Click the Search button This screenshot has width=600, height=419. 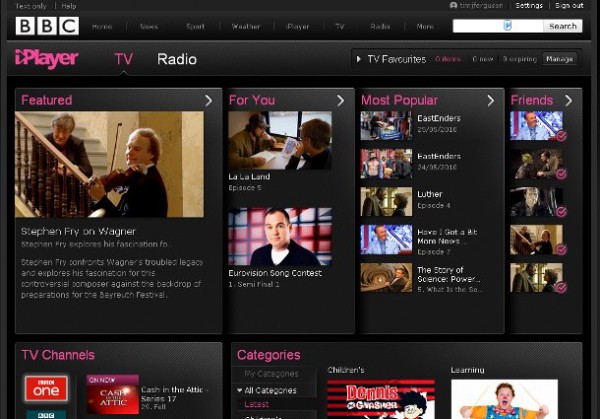pos(562,26)
